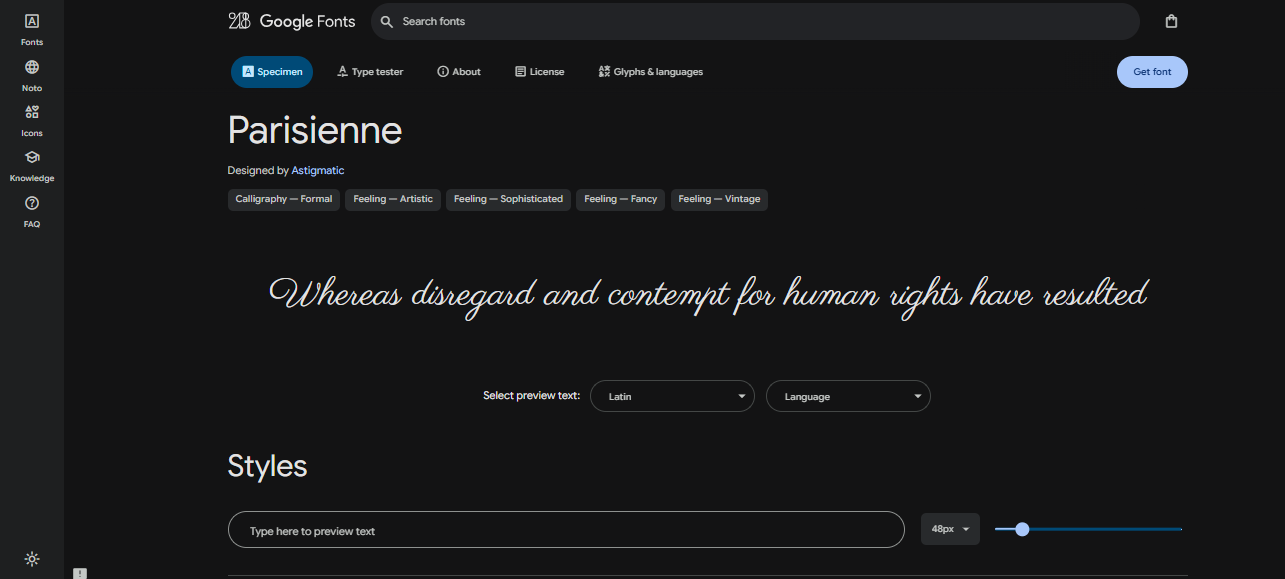Toggle light/dark theme sun icon

[32, 559]
